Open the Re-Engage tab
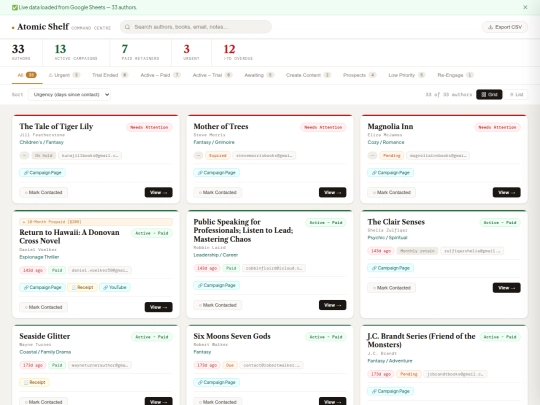This screenshot has height=405, width=540. coord(455,75)
